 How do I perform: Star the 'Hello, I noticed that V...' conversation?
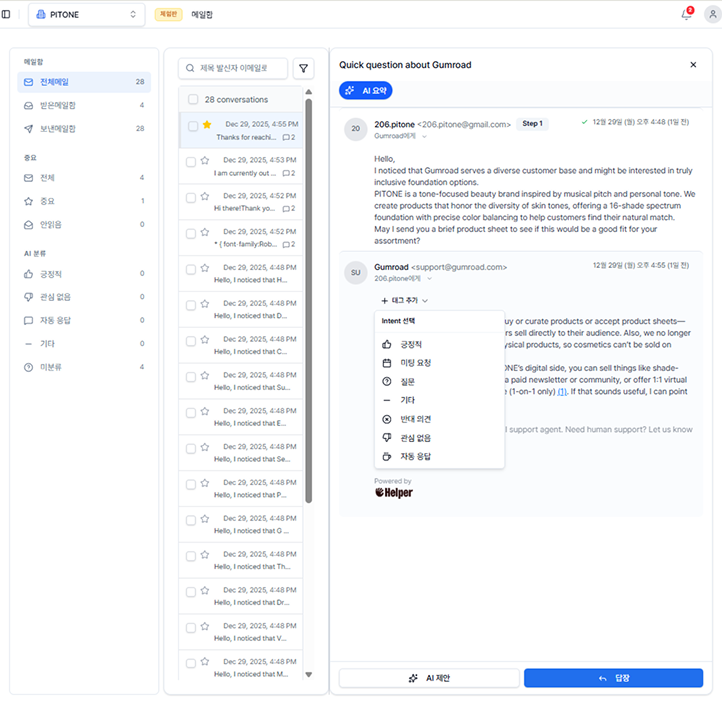(x=205, y=627)
